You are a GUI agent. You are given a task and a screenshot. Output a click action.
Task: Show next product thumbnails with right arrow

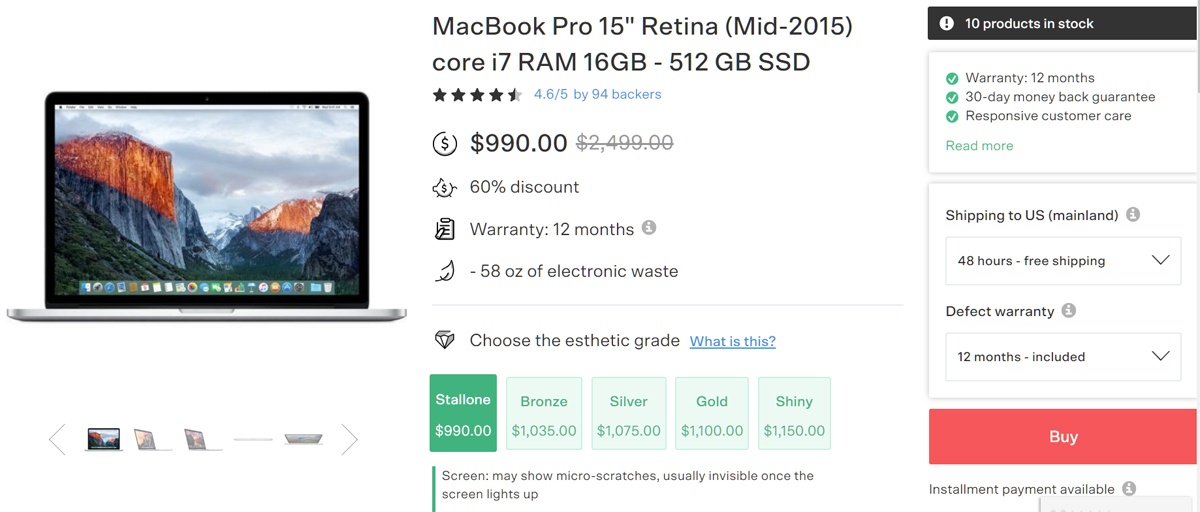point(349,439)
